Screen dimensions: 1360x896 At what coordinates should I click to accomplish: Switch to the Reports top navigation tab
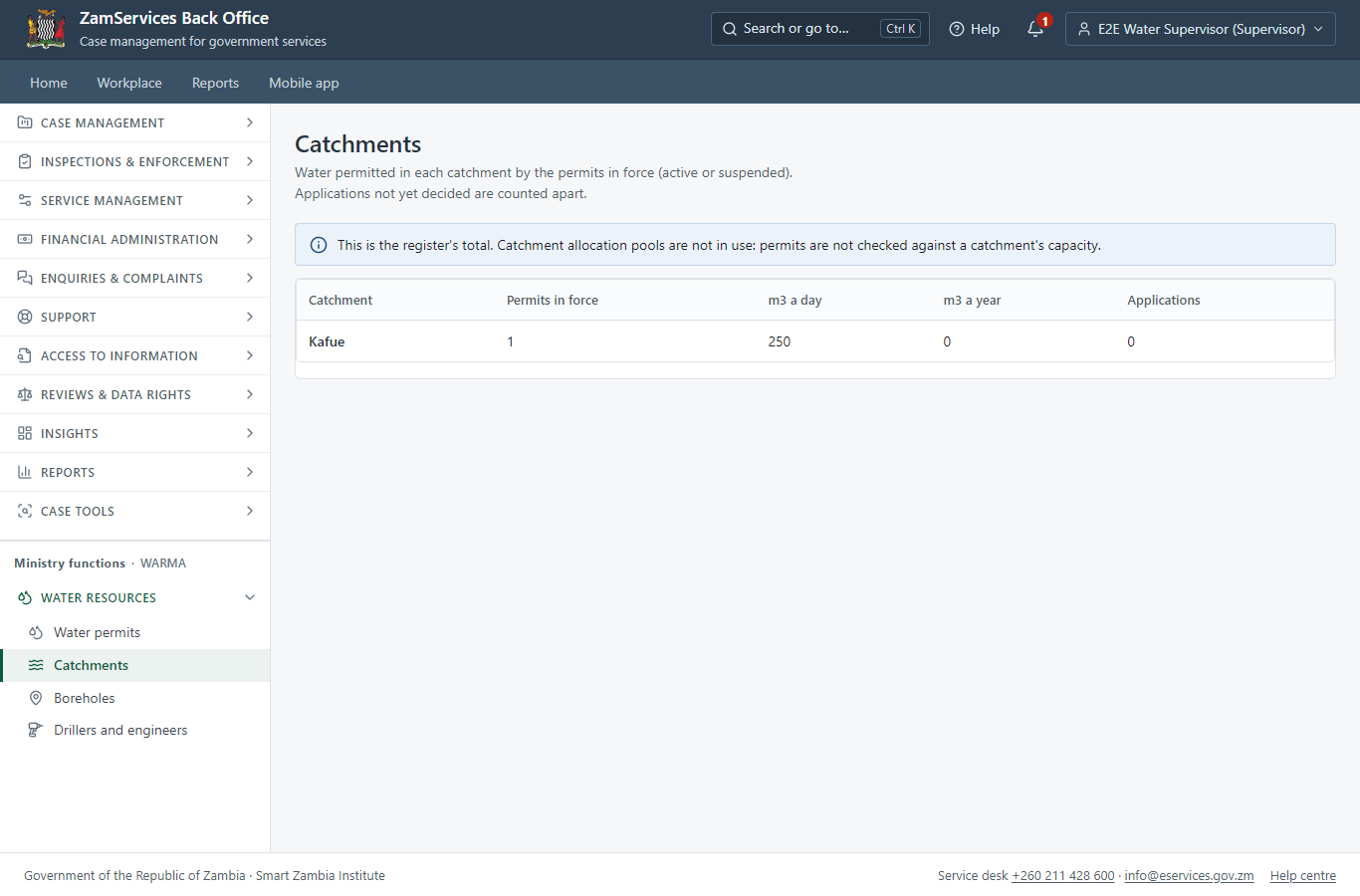coord(215,83)
